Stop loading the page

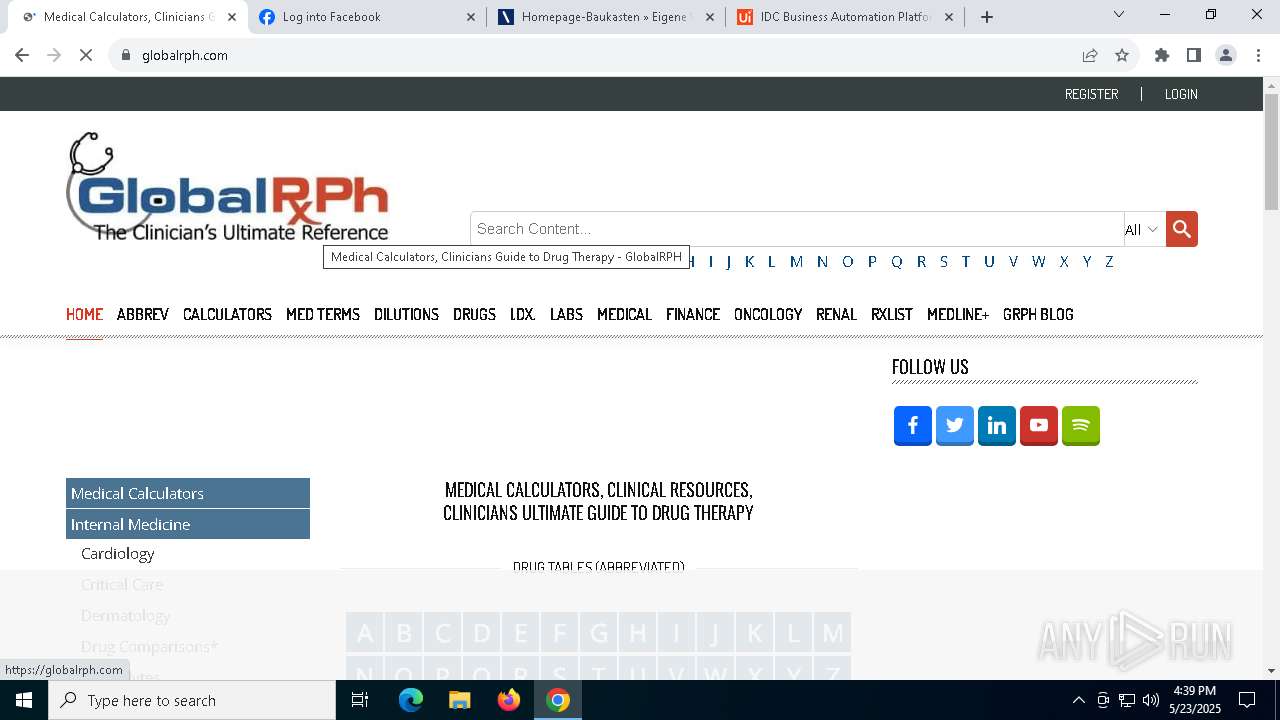coord(86,55)
